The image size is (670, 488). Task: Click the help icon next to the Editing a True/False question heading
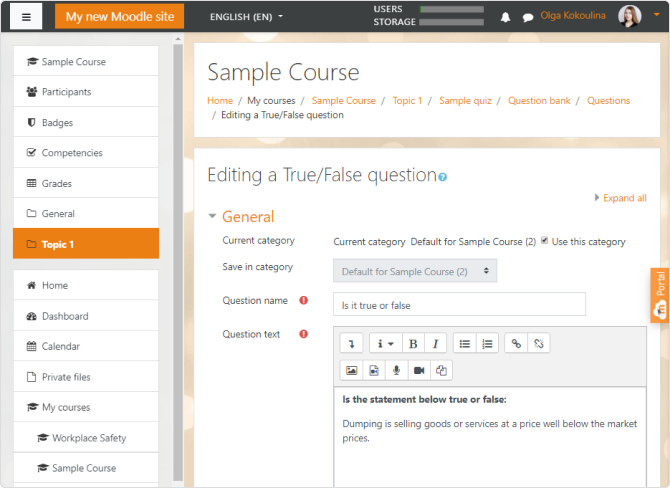pos(443,177)
